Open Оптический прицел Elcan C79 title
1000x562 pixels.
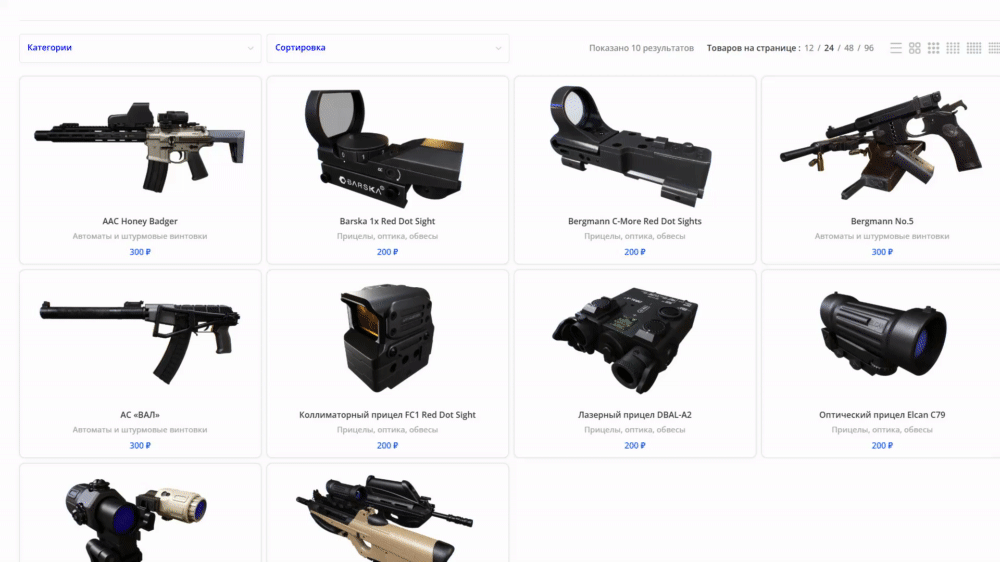click(x=882, y=415)
